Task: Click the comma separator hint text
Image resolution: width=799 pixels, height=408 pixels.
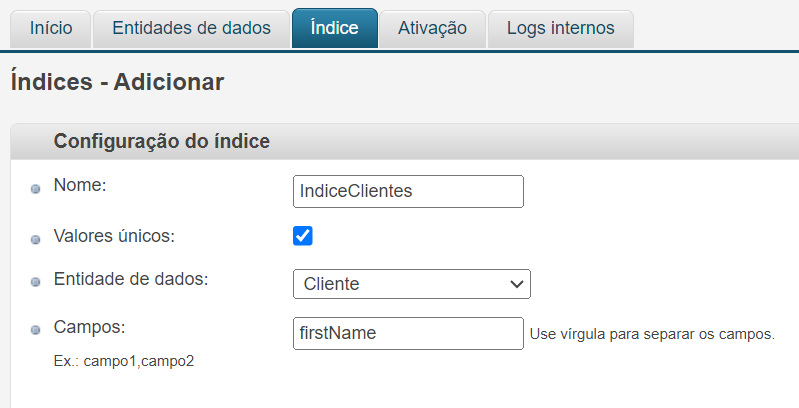Action: click(x=652, y=334)
